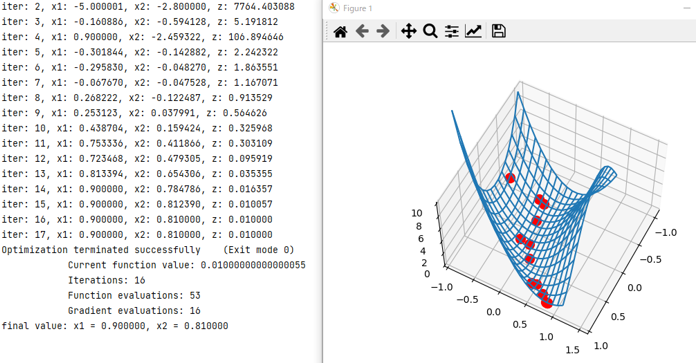This screenshot has width=696, height=364.
Task: Open Configure subplots settings
Action: click(451, 32)
